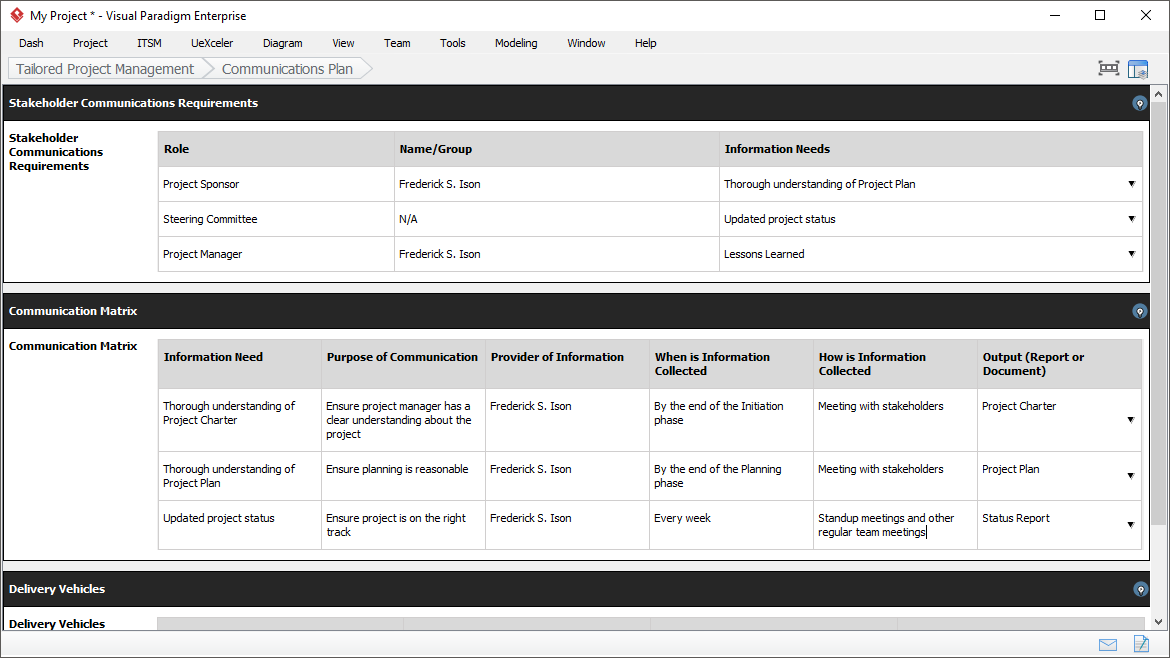Open the View menu
The height and width of the screenshot is (658, 1170).
click(343, 43)
